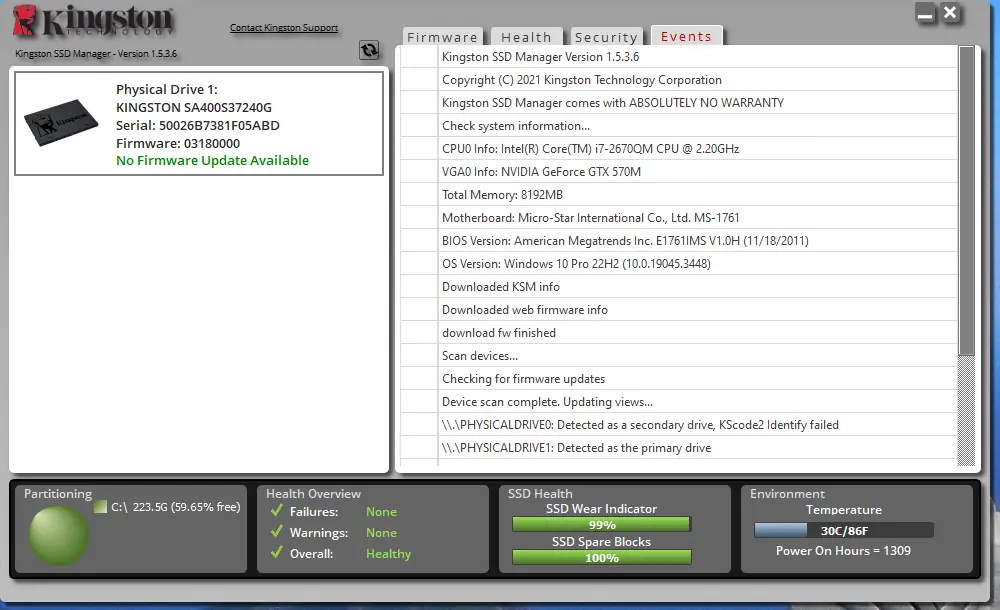Click the Warnings 'None' value

coord(381,533)
